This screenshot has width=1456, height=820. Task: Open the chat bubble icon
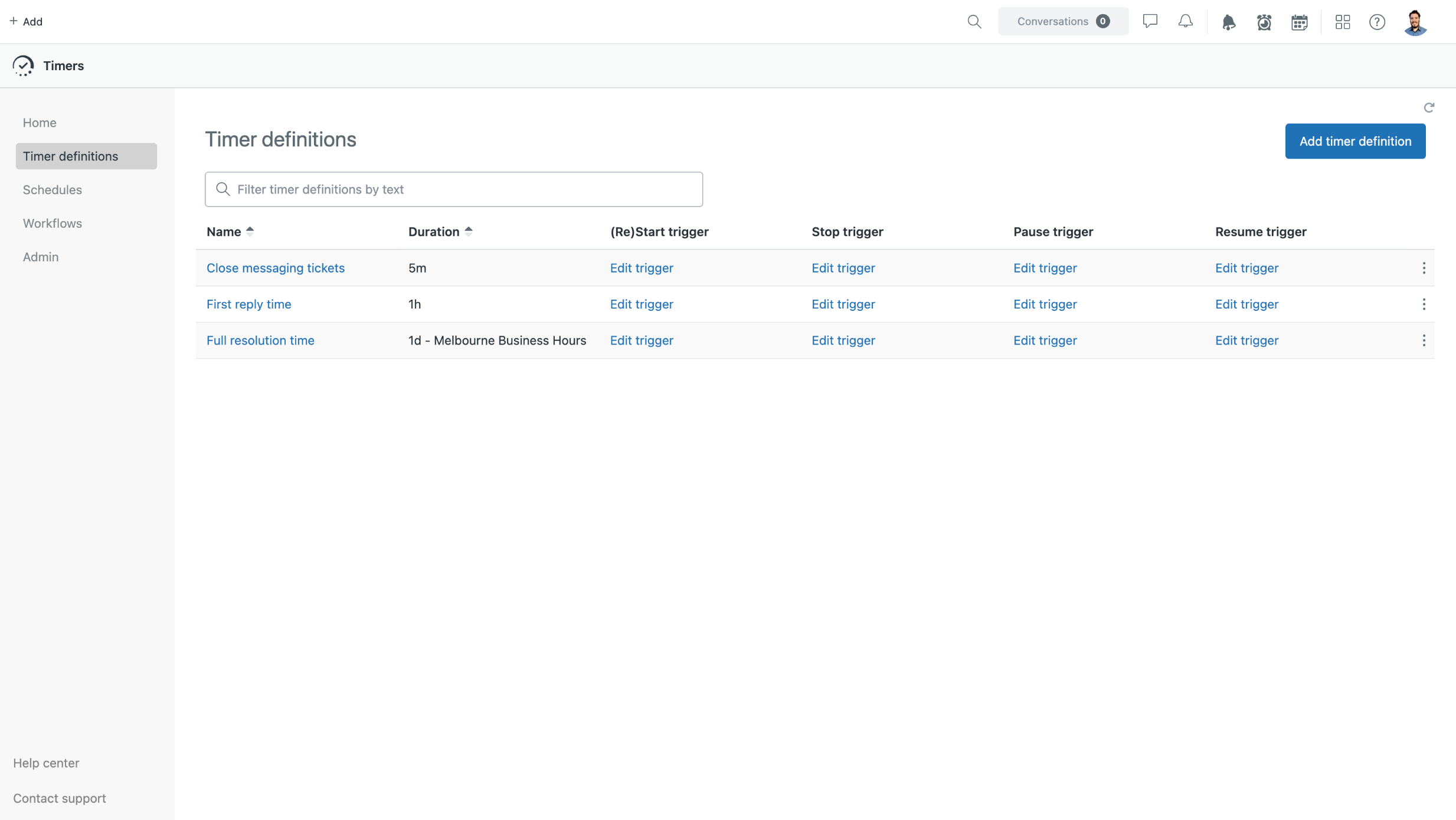[1150, 22]
